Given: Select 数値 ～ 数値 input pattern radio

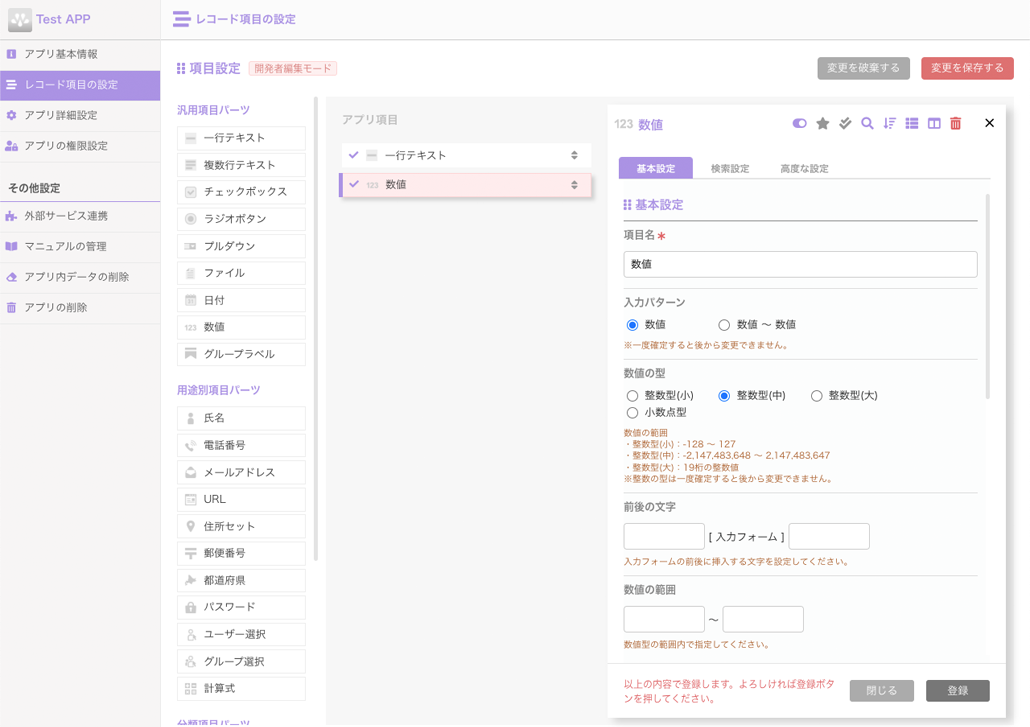Looking at the screenshot, I should [x=724, y=325].
